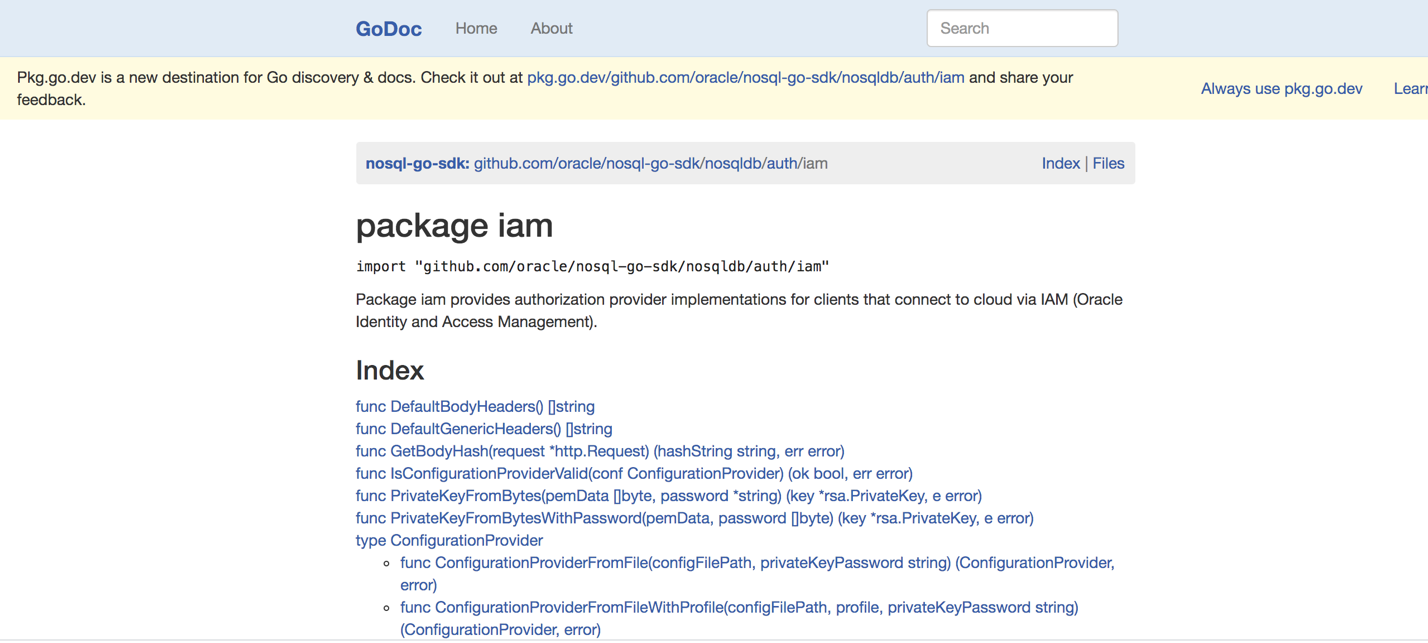Open func PrivateKeyFromBytes index entry
This screenshot has width=1428, height=643.
coord(668,496)
